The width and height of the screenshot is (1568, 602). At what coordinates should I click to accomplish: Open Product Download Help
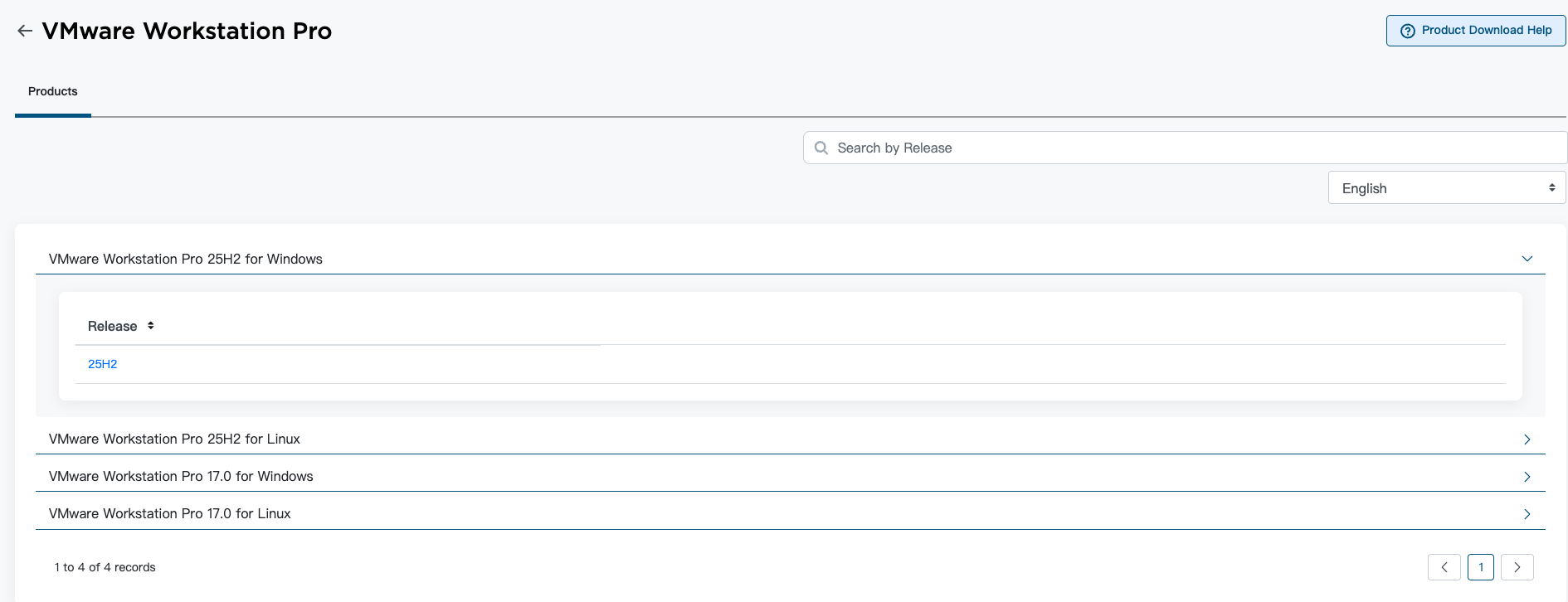coord(1476,31)
